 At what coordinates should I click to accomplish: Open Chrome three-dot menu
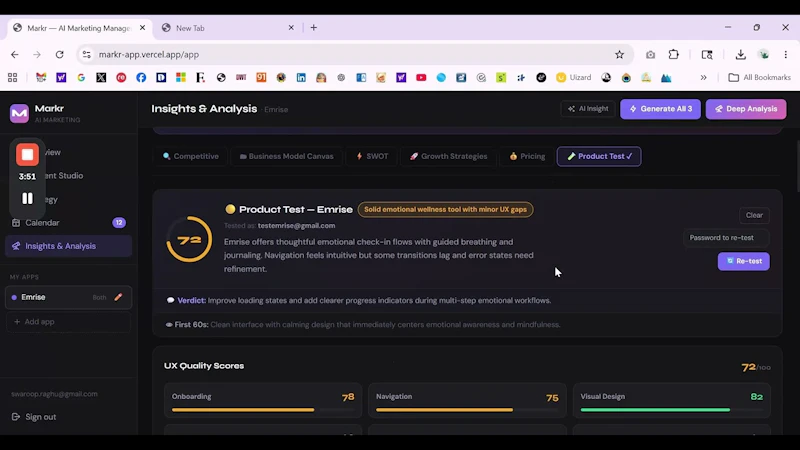(786, 55)
